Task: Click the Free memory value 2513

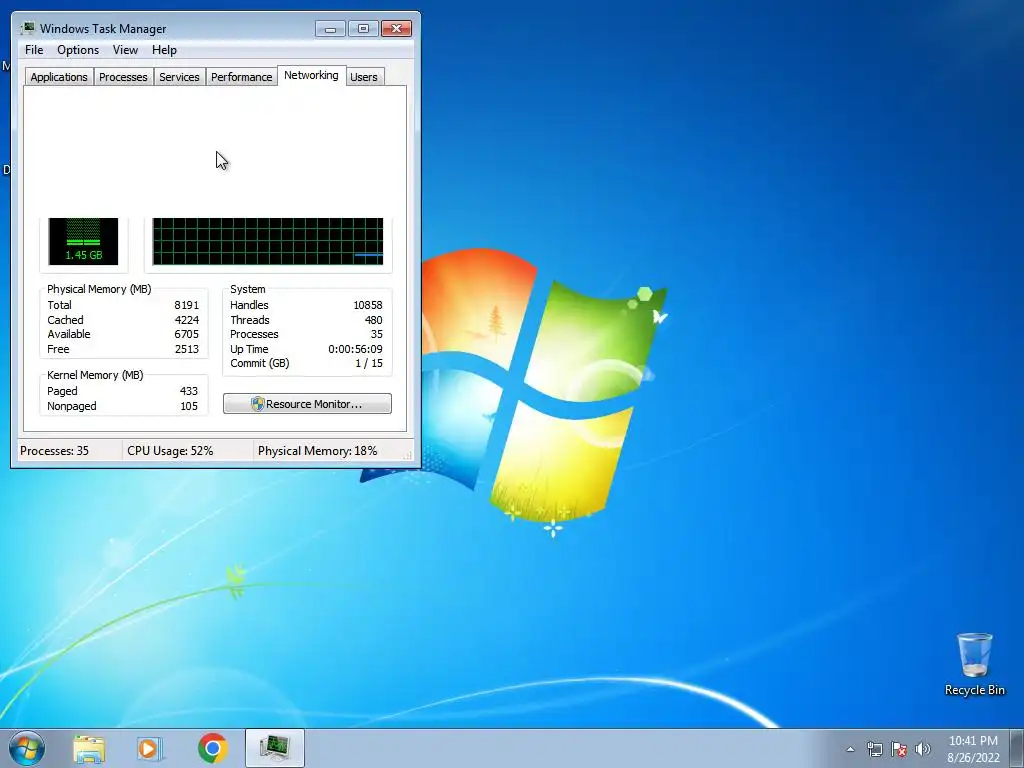Action: point(187,349)
